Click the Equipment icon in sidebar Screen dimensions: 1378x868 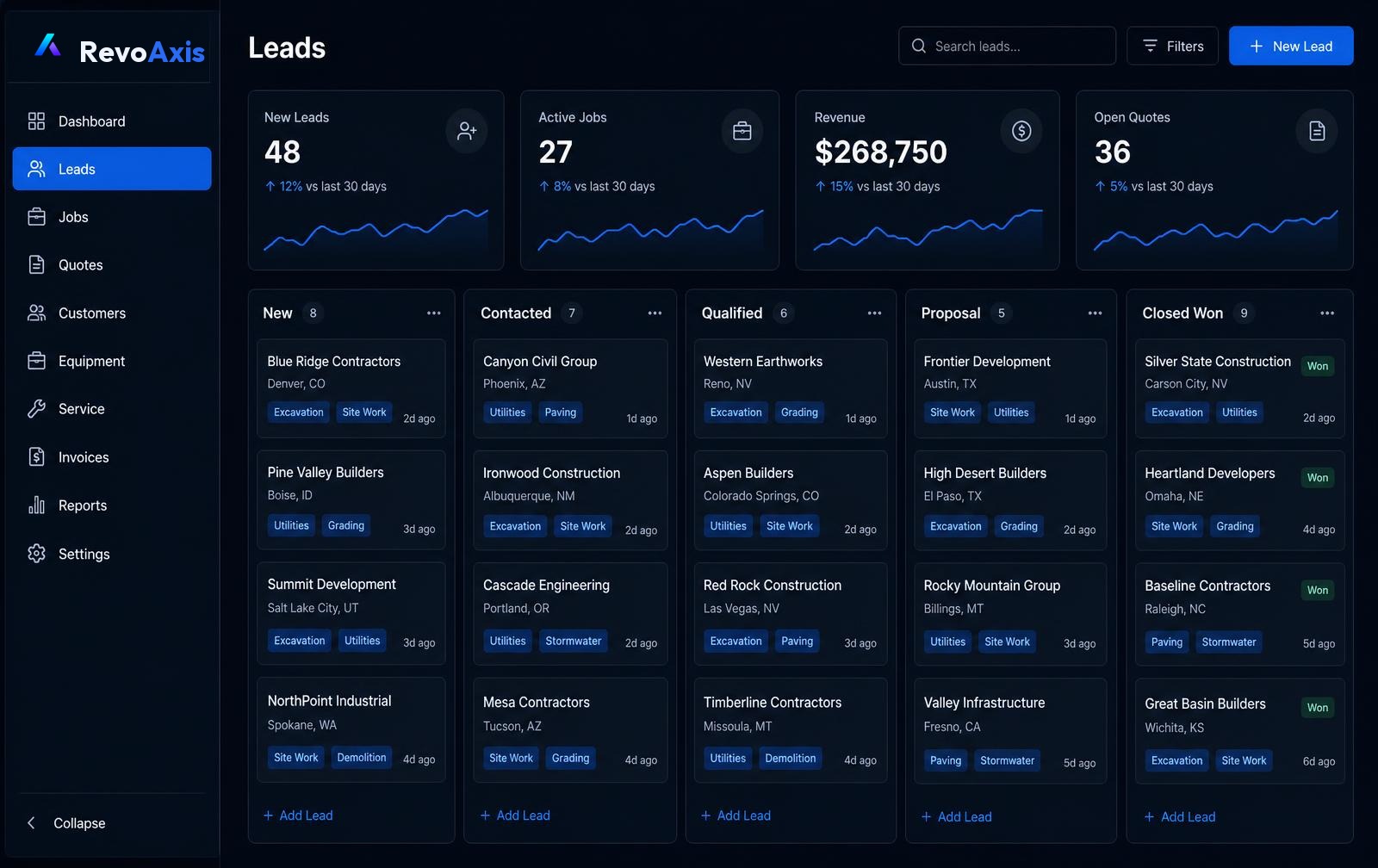(x=36, y=361)
